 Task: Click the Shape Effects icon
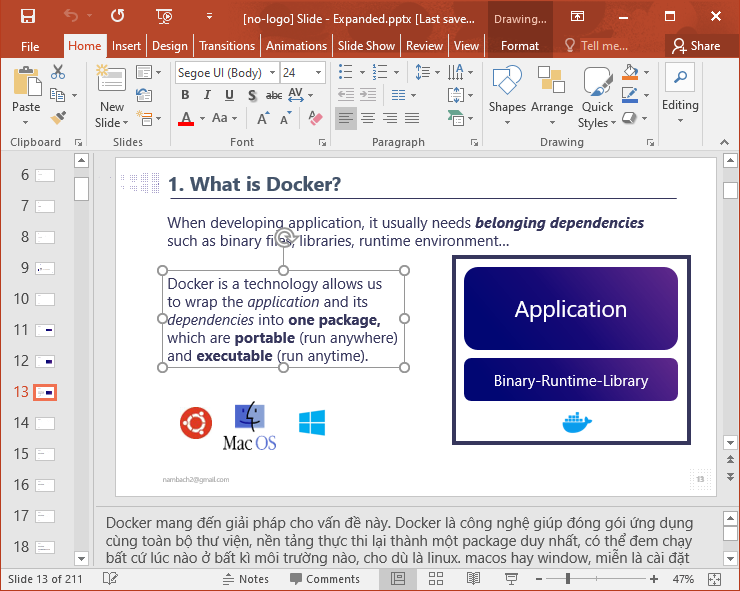coord(629,118)
